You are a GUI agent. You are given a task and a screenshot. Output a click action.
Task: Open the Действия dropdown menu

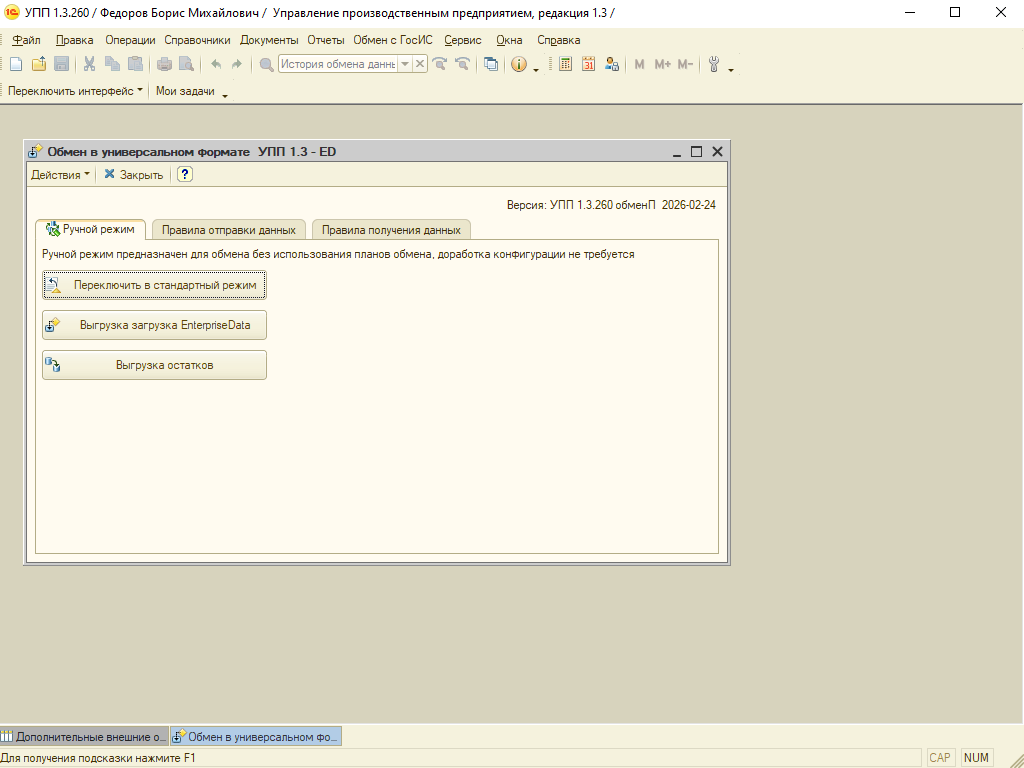click(x=60, y=174)
